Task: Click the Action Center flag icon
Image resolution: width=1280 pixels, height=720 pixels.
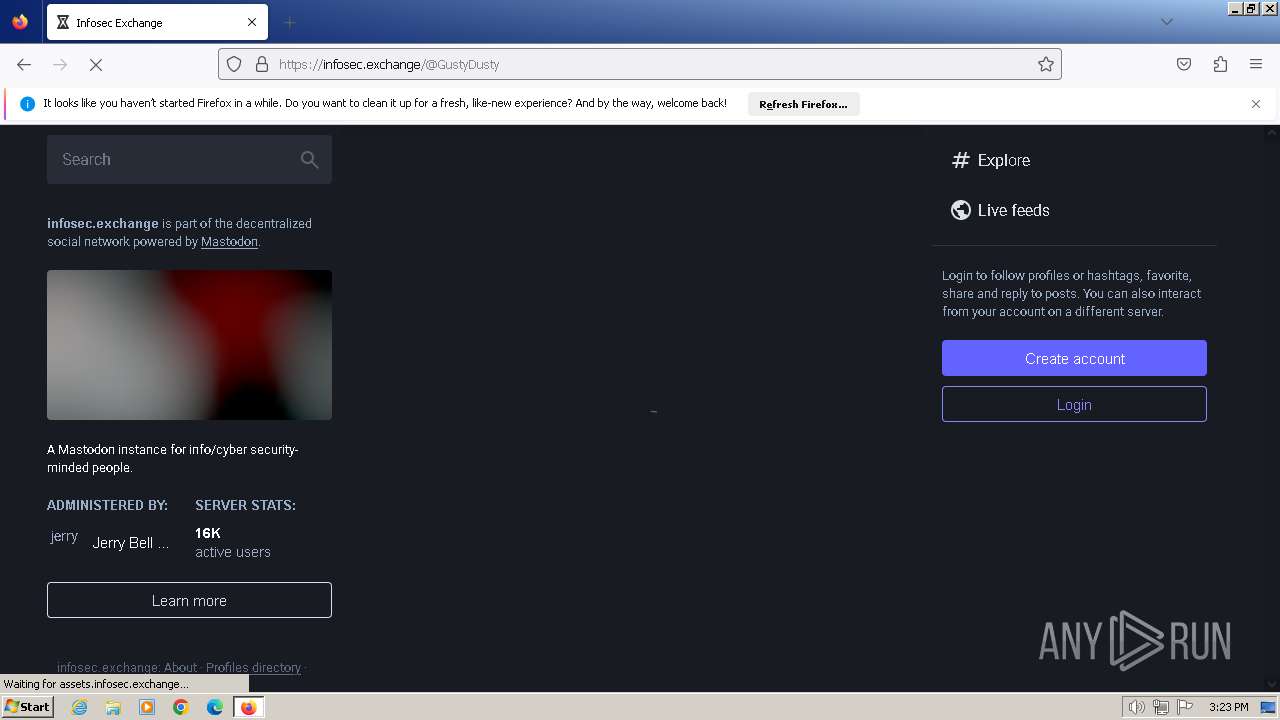Action: tap(1185, 707)
